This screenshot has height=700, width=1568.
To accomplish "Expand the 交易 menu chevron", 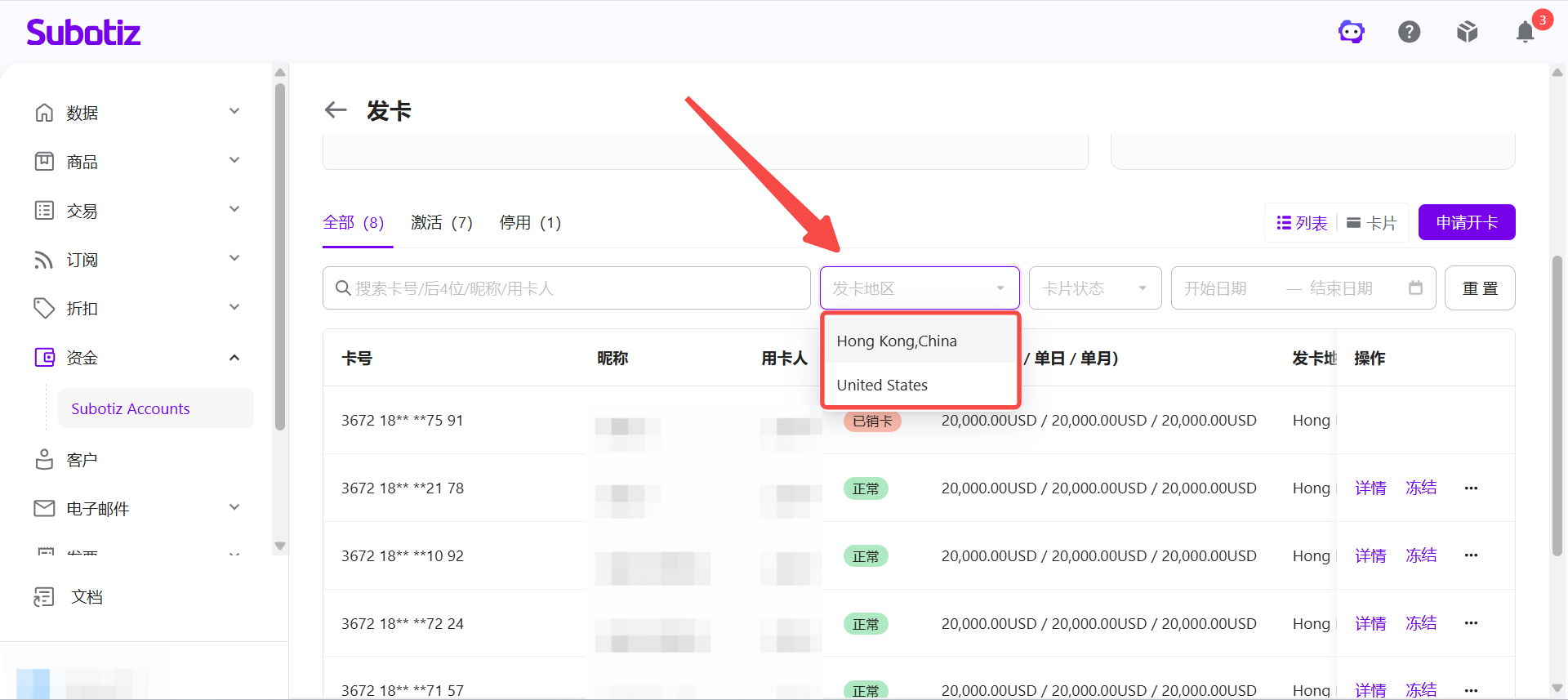I will [234, 209].
